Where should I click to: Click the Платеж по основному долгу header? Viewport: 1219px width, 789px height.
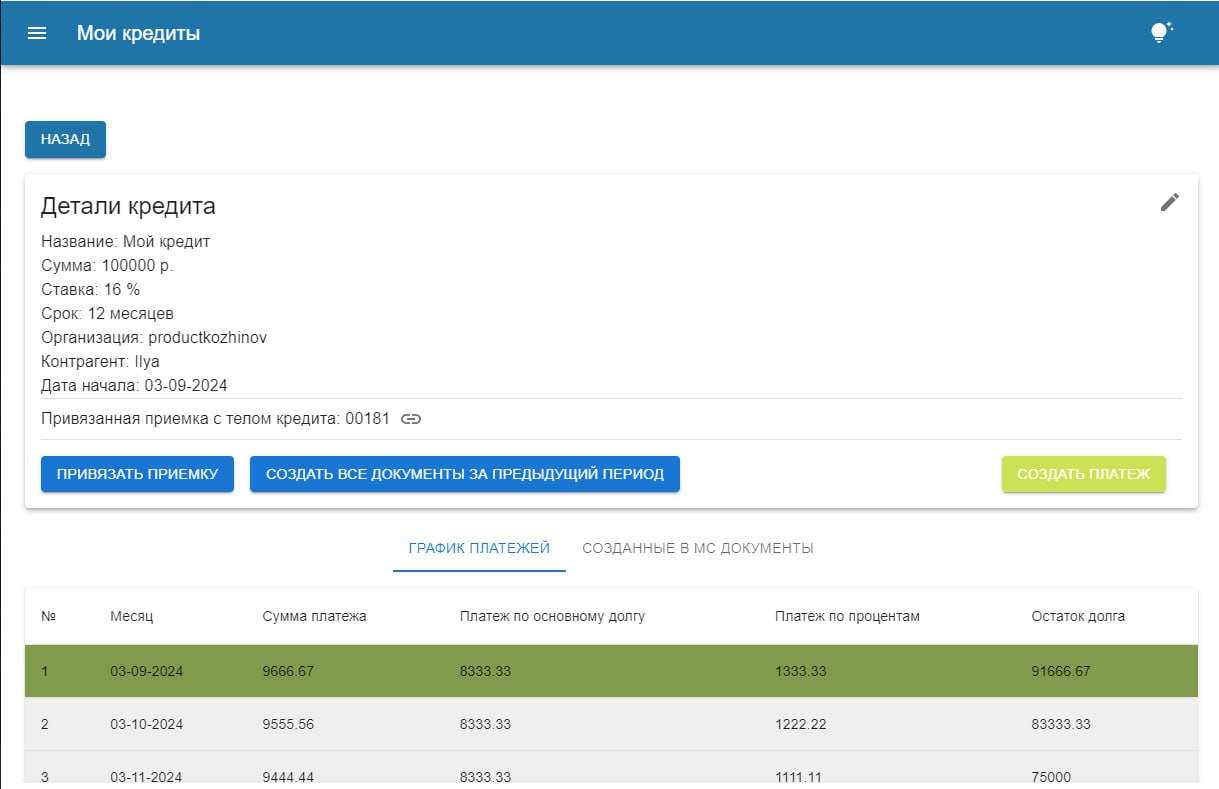552,616
